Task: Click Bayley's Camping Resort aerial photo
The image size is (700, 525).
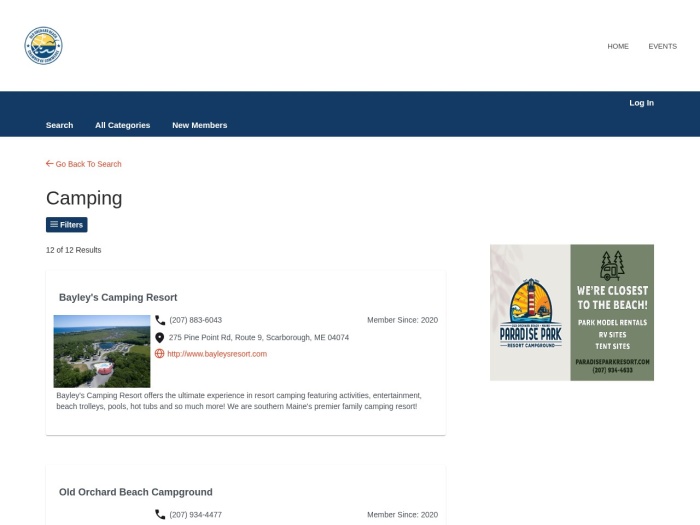Action: (102, 351)
